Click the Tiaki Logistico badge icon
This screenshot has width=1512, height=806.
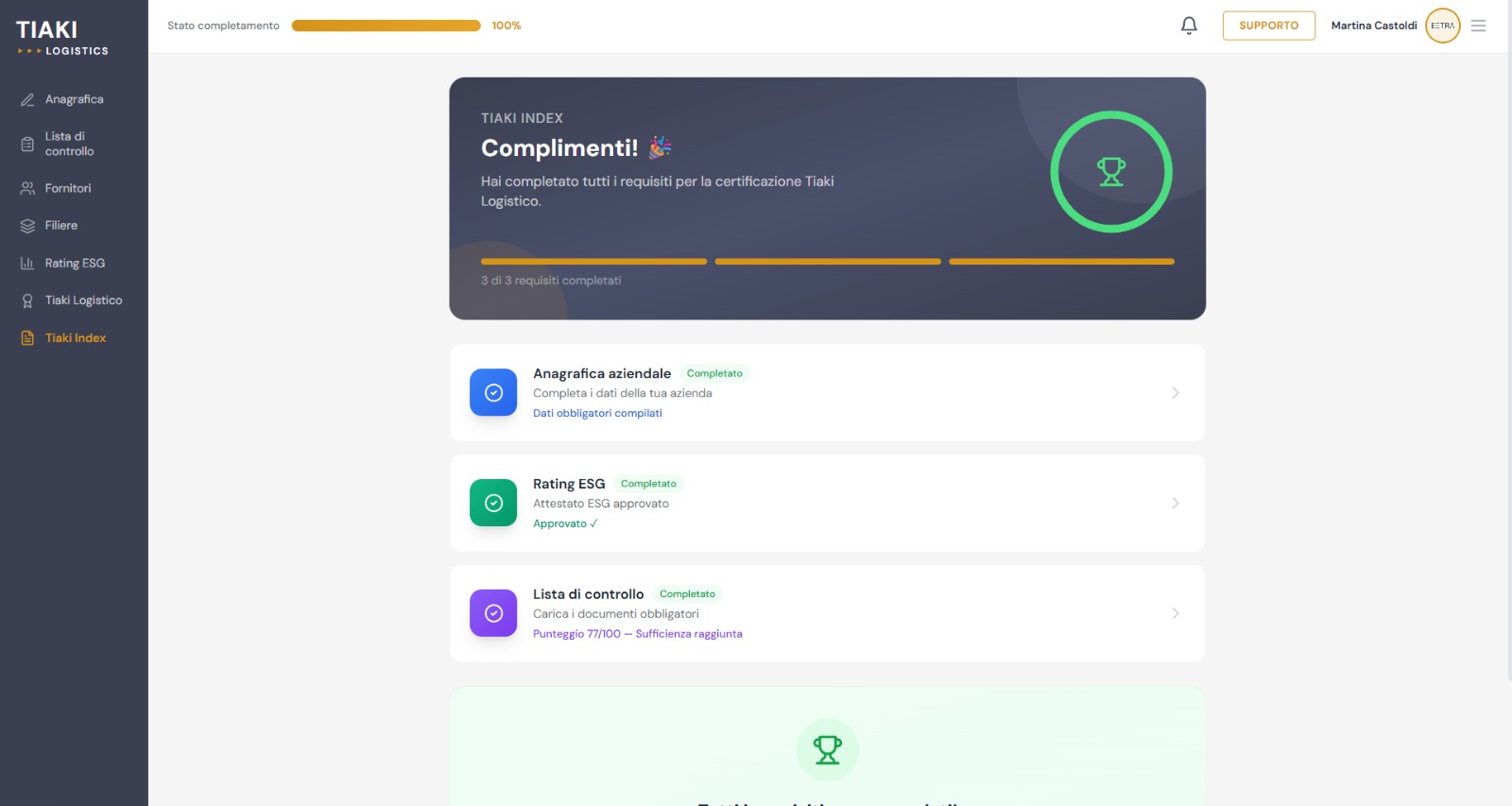pos(27,300)
